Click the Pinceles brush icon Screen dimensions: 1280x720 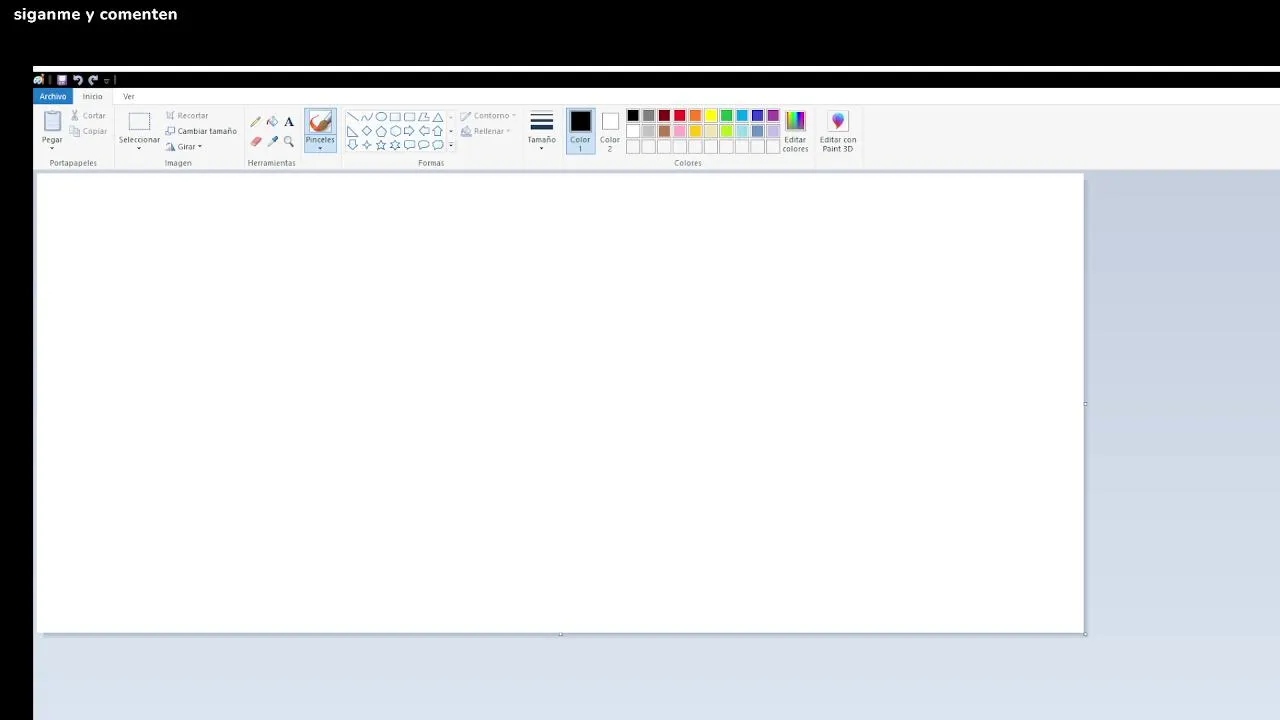point(320,122)
